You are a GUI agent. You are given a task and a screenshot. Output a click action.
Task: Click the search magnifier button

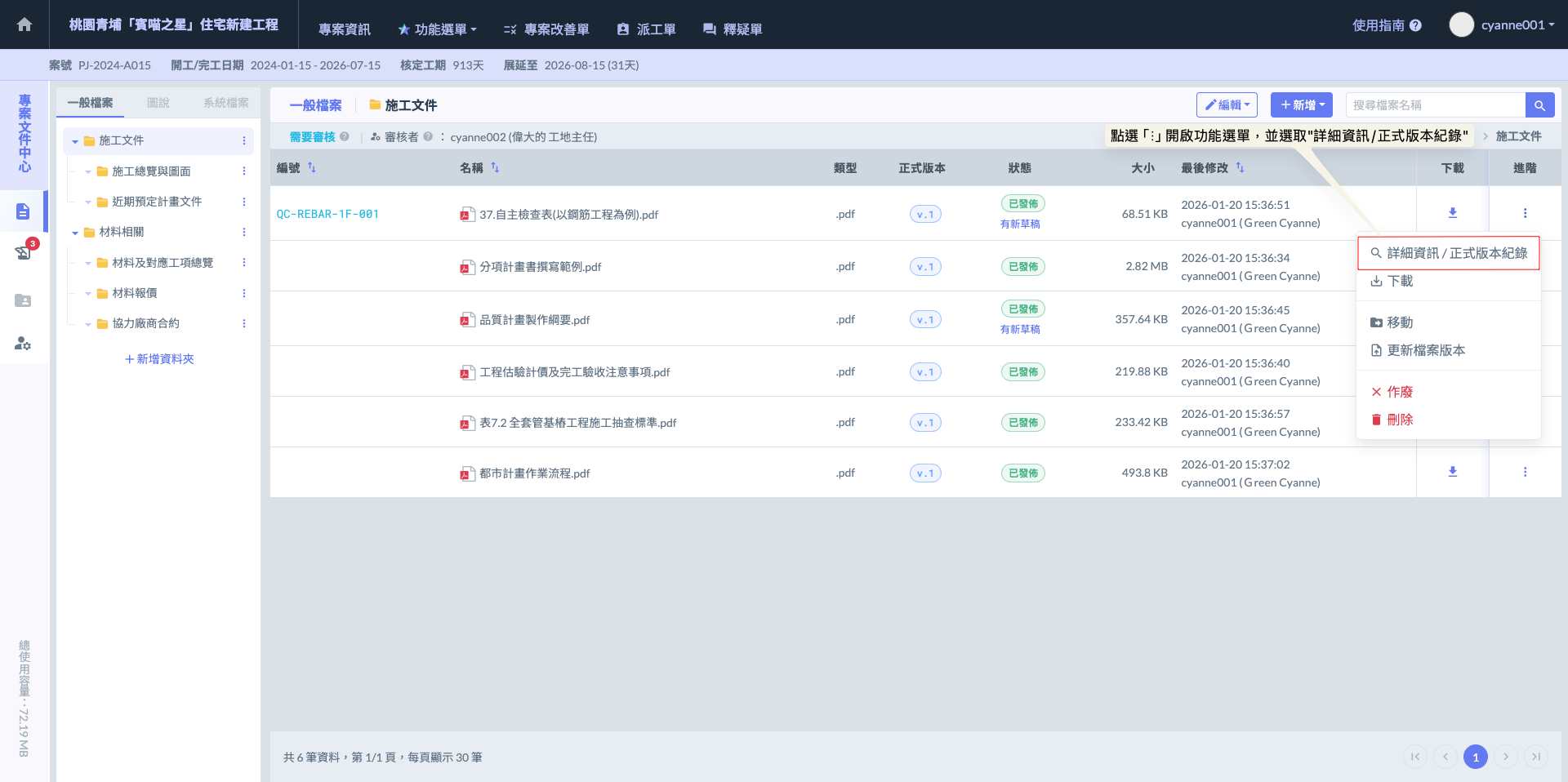point(1539,105)
